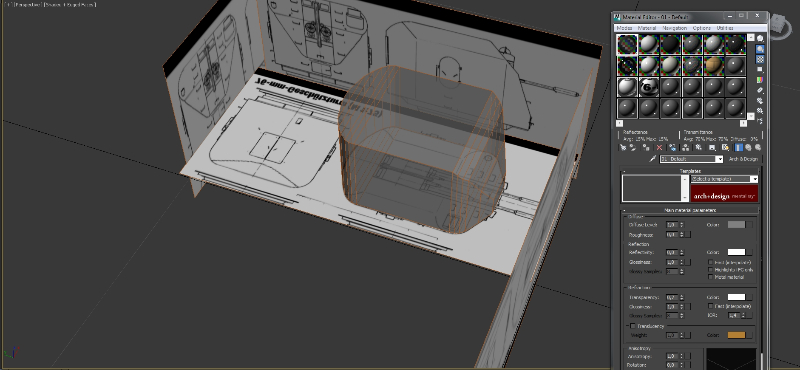Viewport: 800px width, 370px height.
Task: Collapse the Main material parameters rollout
Action: pyautogui.click(x=690, y=210)
